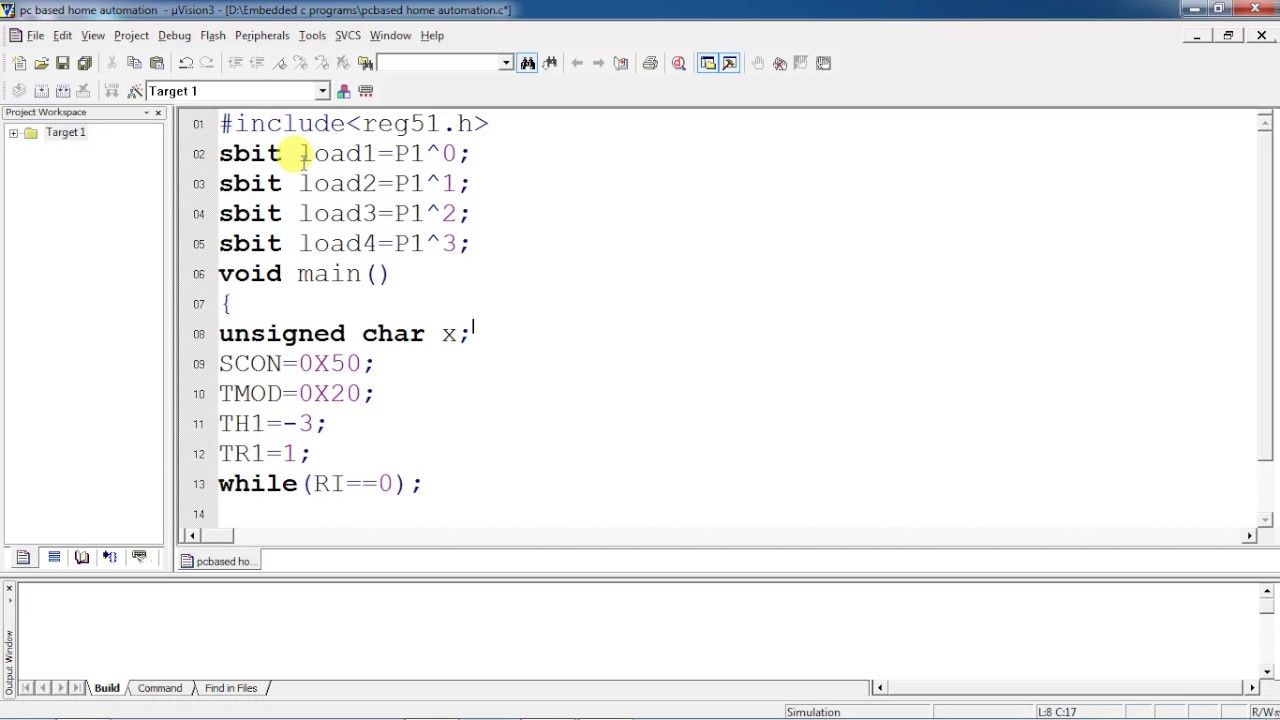Close the Output Window panel
The width and height of the screenshot is (1280, 720).
(x=9, y=588)
